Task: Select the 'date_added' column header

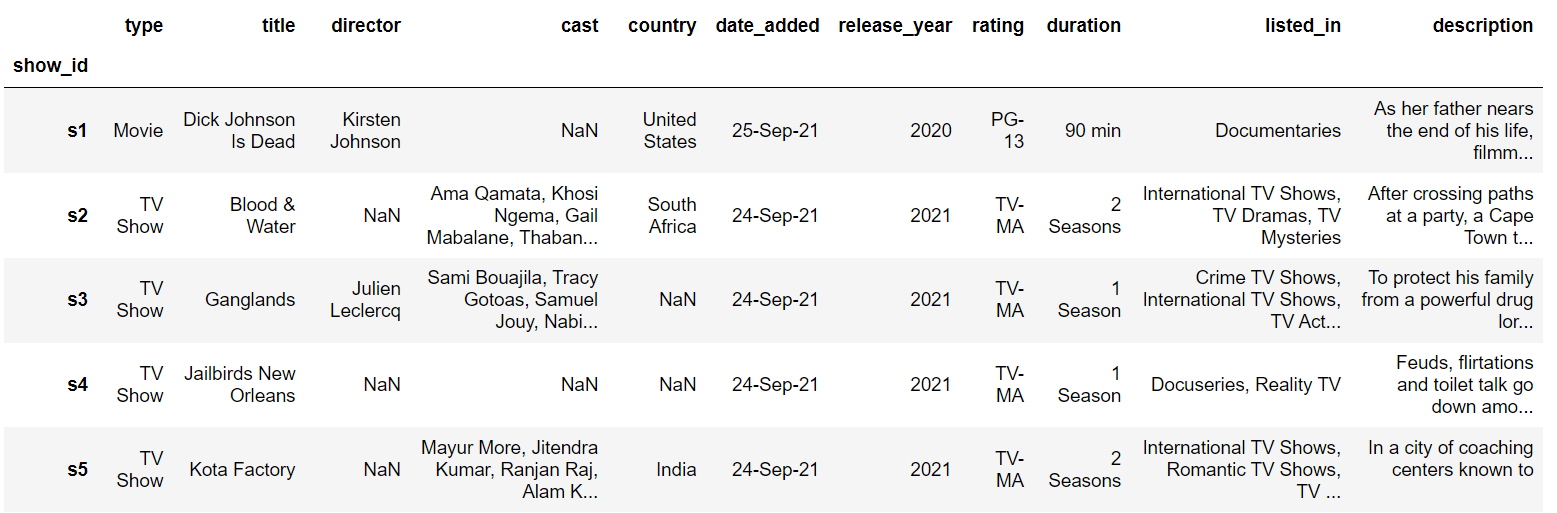Action: click(767, 26)
